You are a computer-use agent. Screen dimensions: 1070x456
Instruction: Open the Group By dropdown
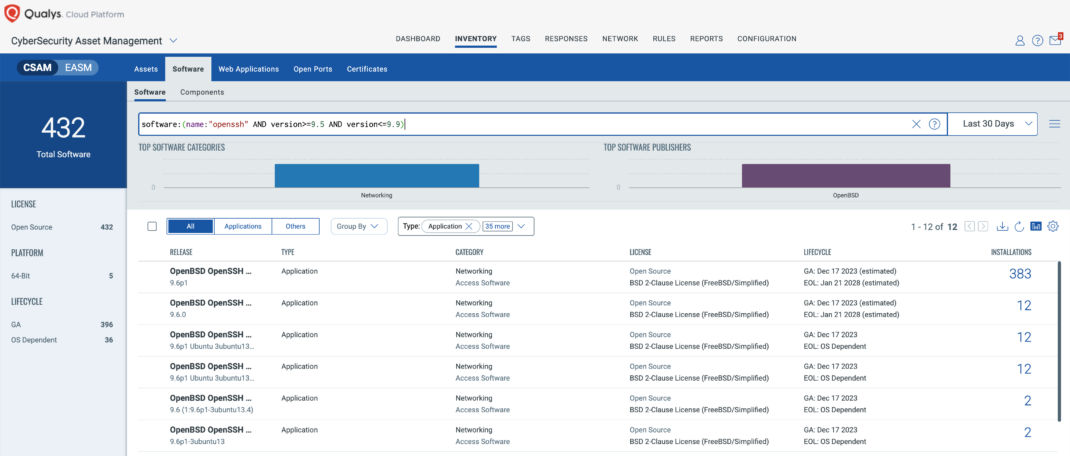tap(359, 227)
